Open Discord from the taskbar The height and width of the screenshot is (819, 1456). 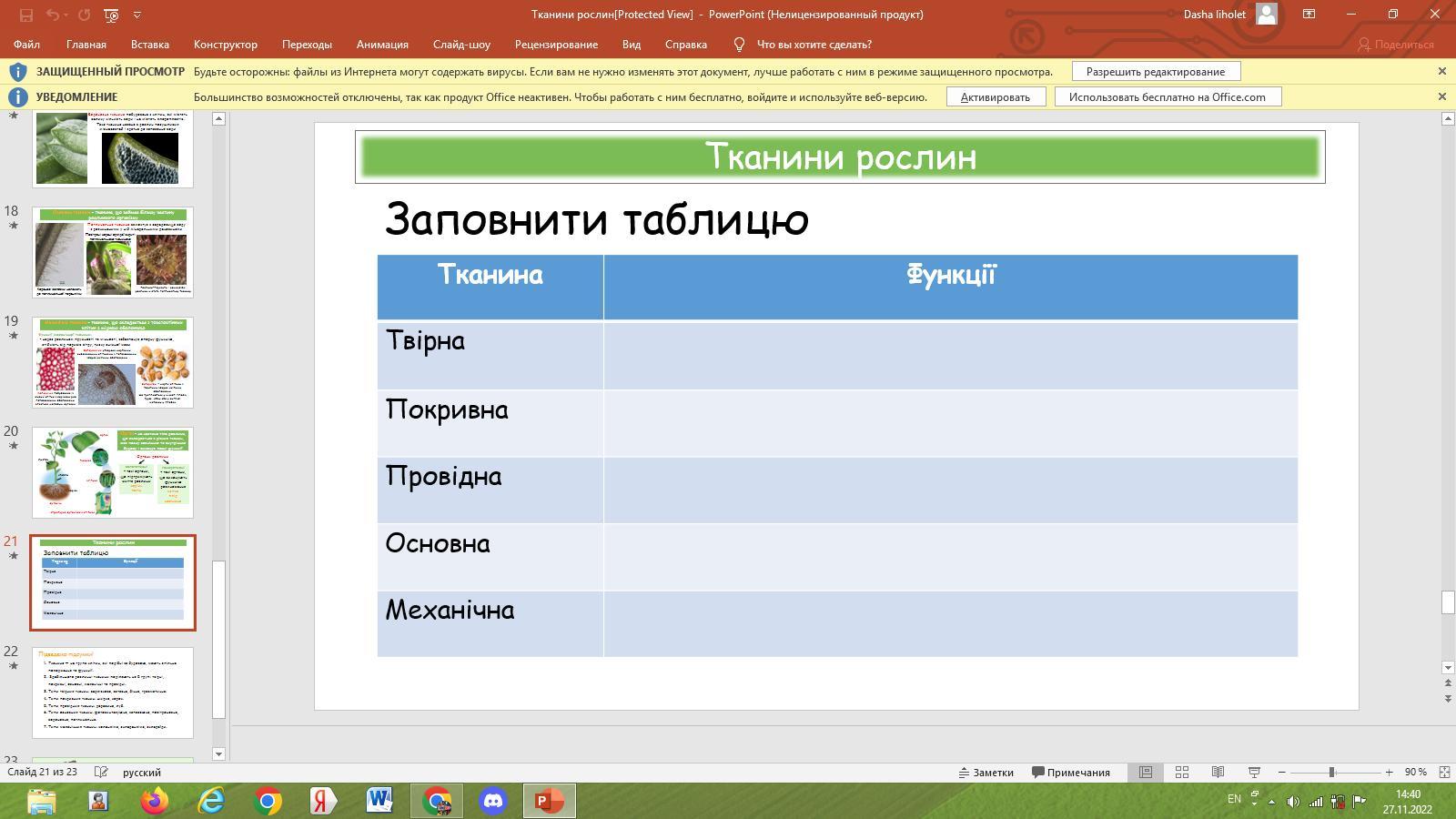(493, 801)
